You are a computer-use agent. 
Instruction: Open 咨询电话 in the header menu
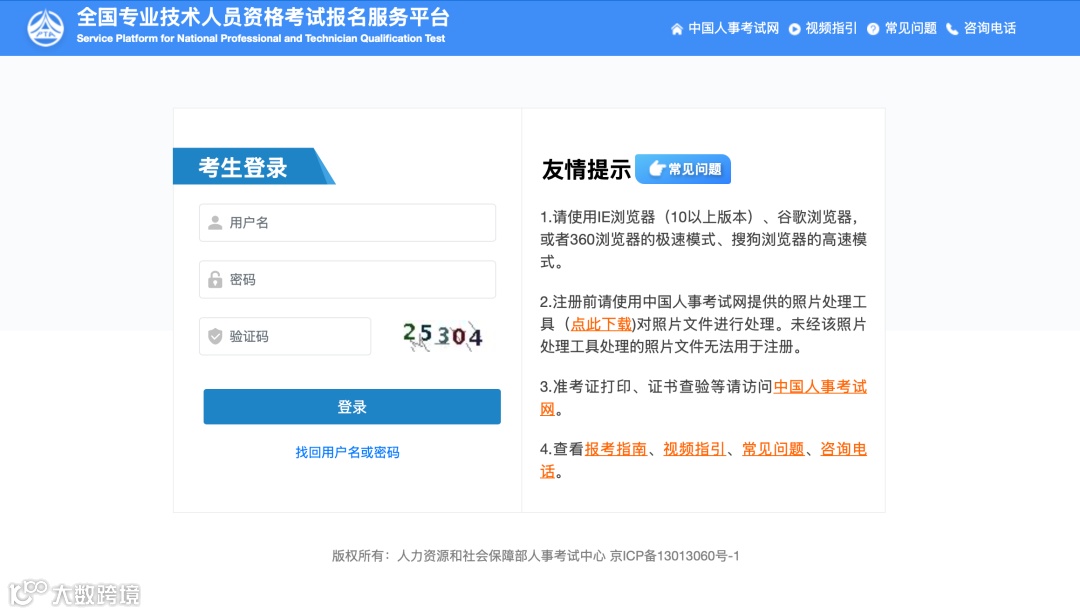(x=990, y=28)
